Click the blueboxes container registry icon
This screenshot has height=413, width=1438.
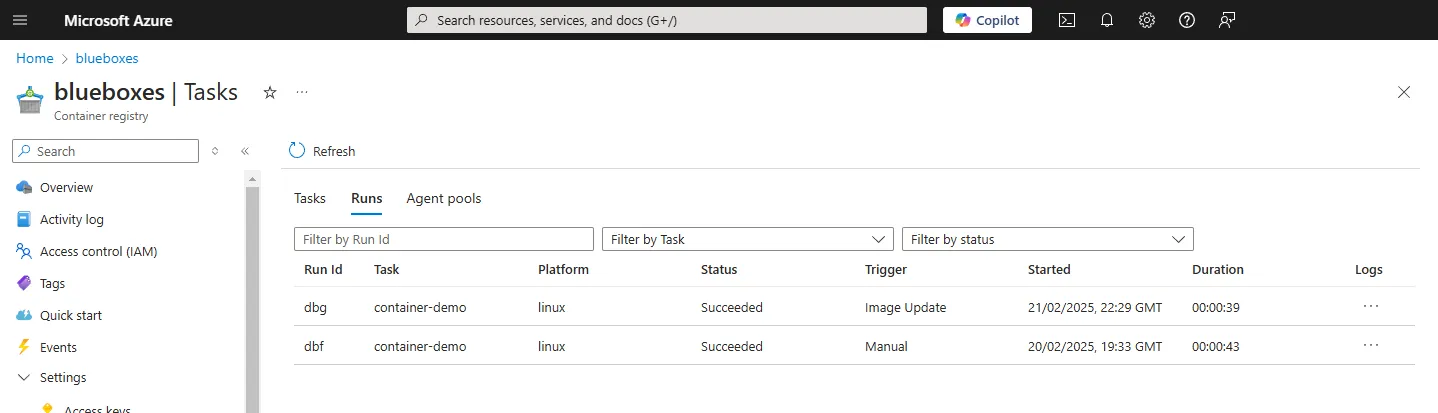pos(31,99)
